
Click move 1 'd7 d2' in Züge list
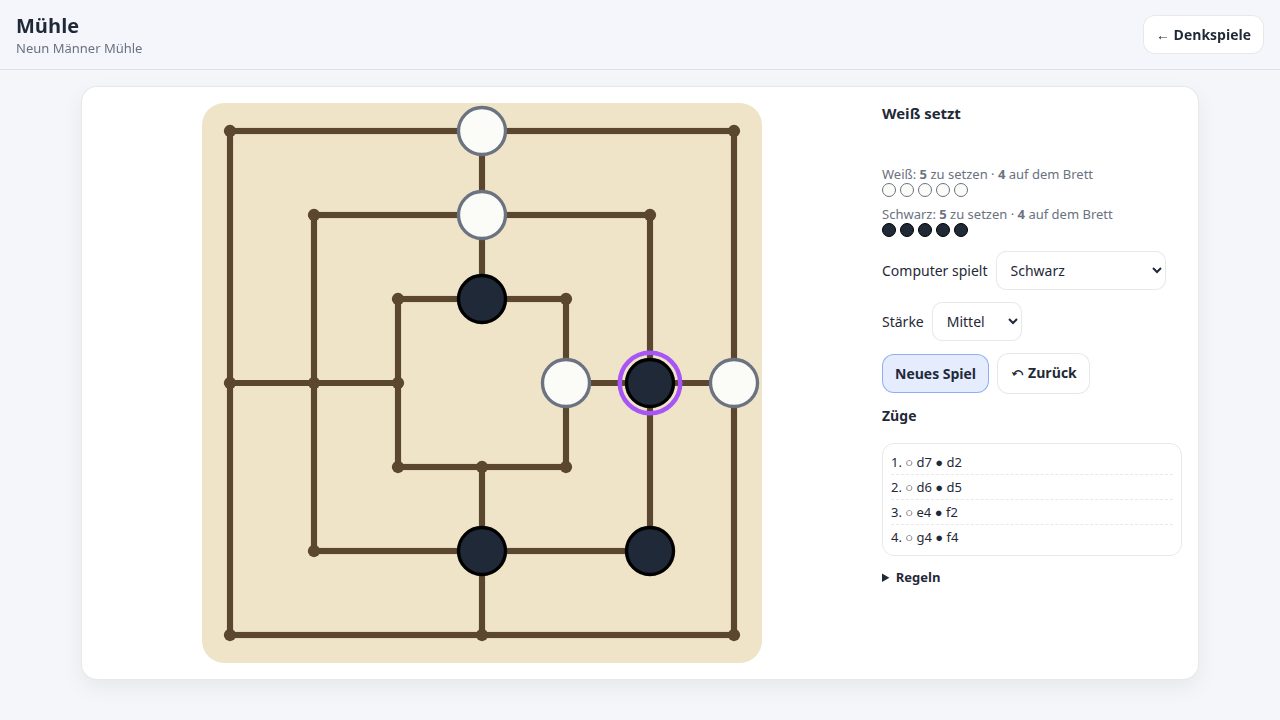[1032, 463]
